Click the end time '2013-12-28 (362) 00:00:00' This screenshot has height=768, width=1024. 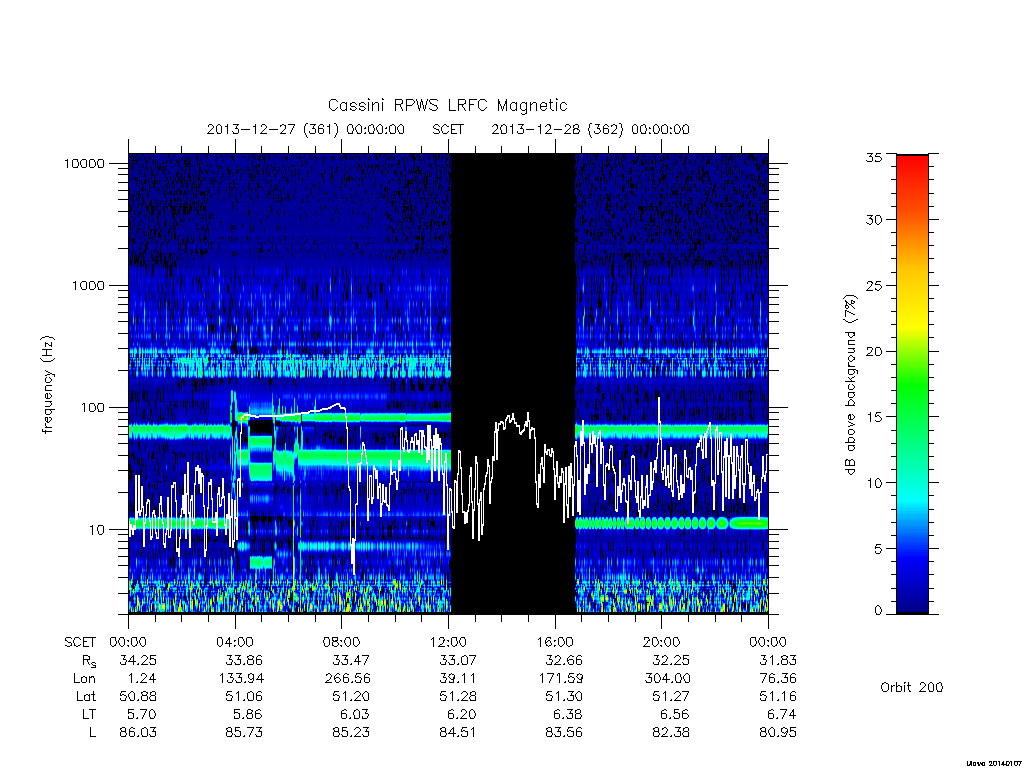tap(590, 129)
